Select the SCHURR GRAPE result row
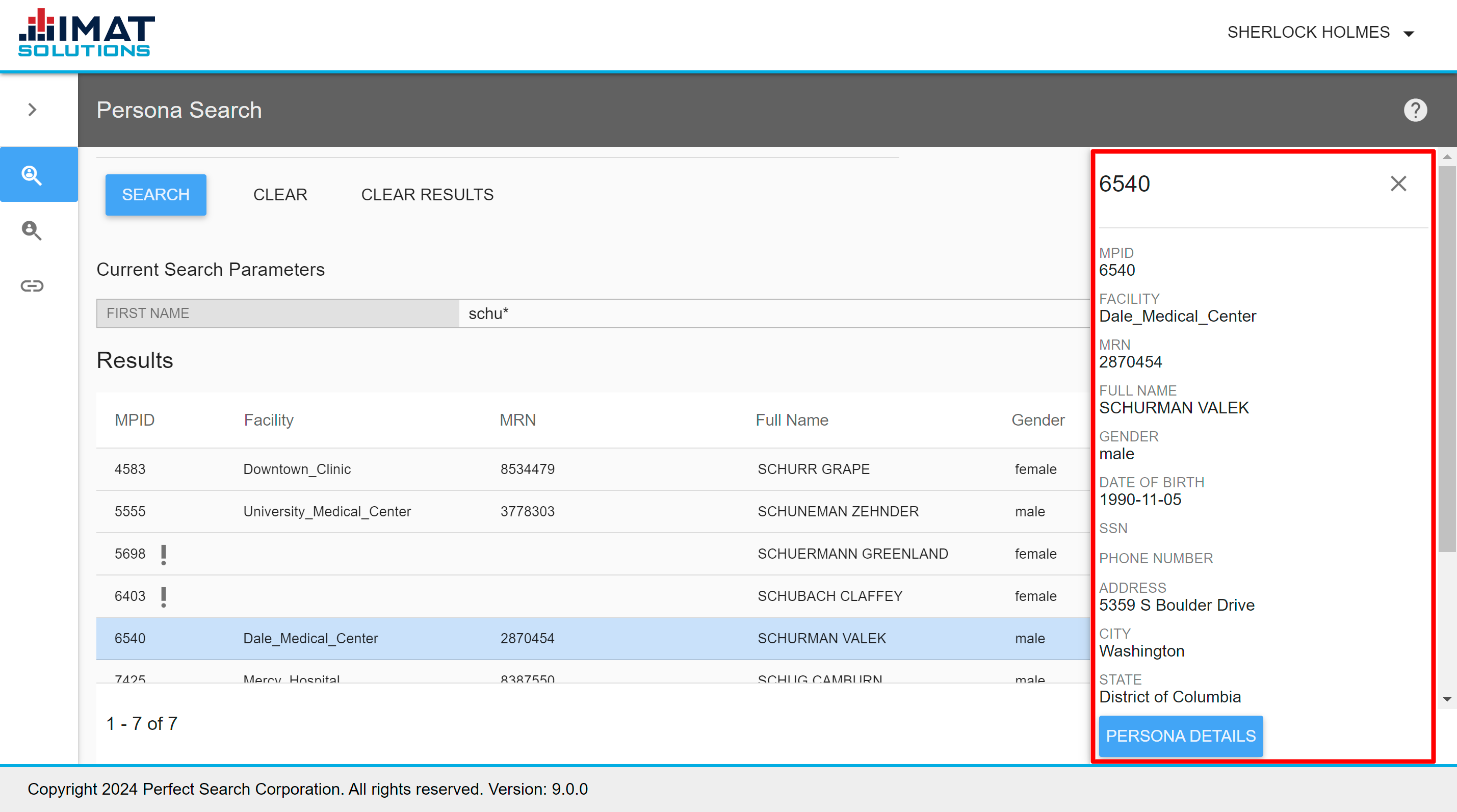 (x=593, y=469)
